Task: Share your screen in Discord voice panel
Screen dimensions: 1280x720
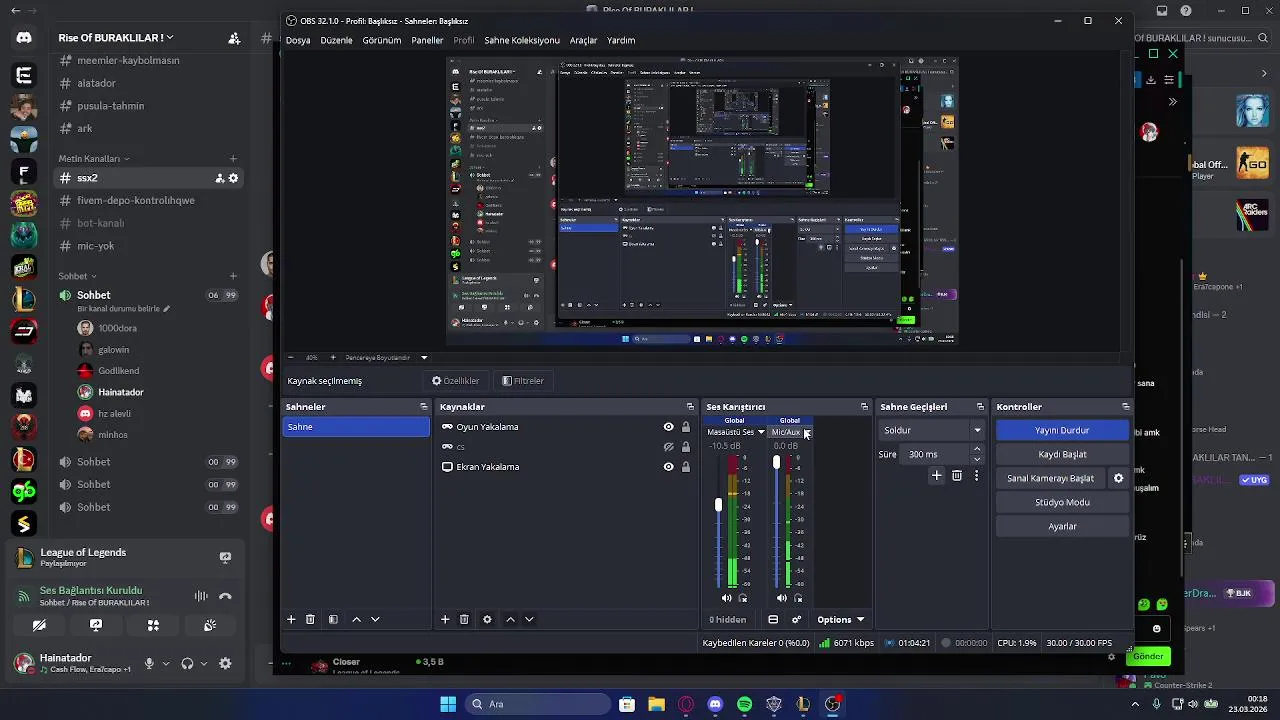Action: 96,625
